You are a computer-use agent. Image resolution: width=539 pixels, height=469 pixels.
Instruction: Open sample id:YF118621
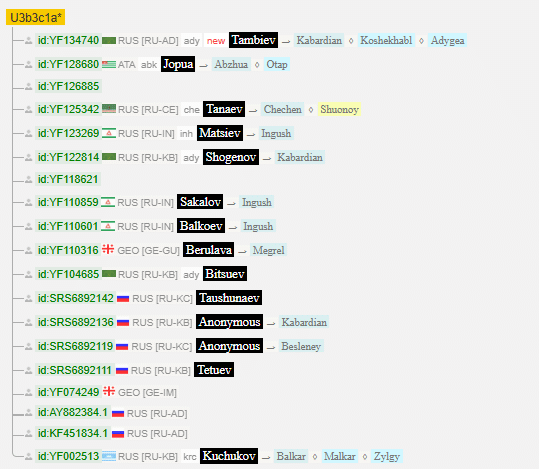click(x=68, y=179)
